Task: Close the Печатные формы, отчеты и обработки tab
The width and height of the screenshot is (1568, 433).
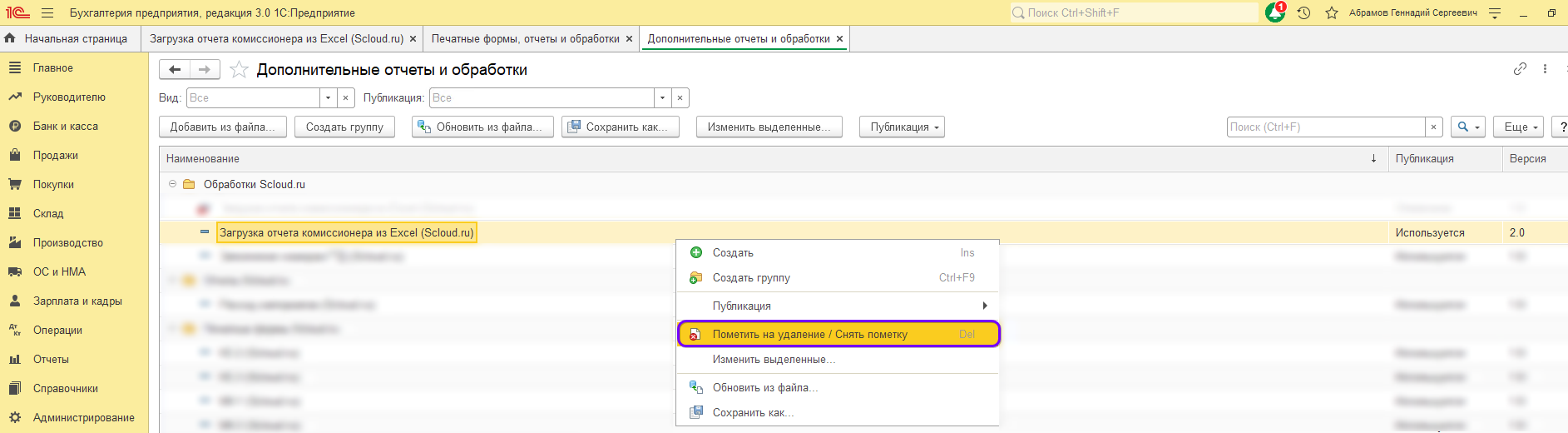Action: [629, 39]
